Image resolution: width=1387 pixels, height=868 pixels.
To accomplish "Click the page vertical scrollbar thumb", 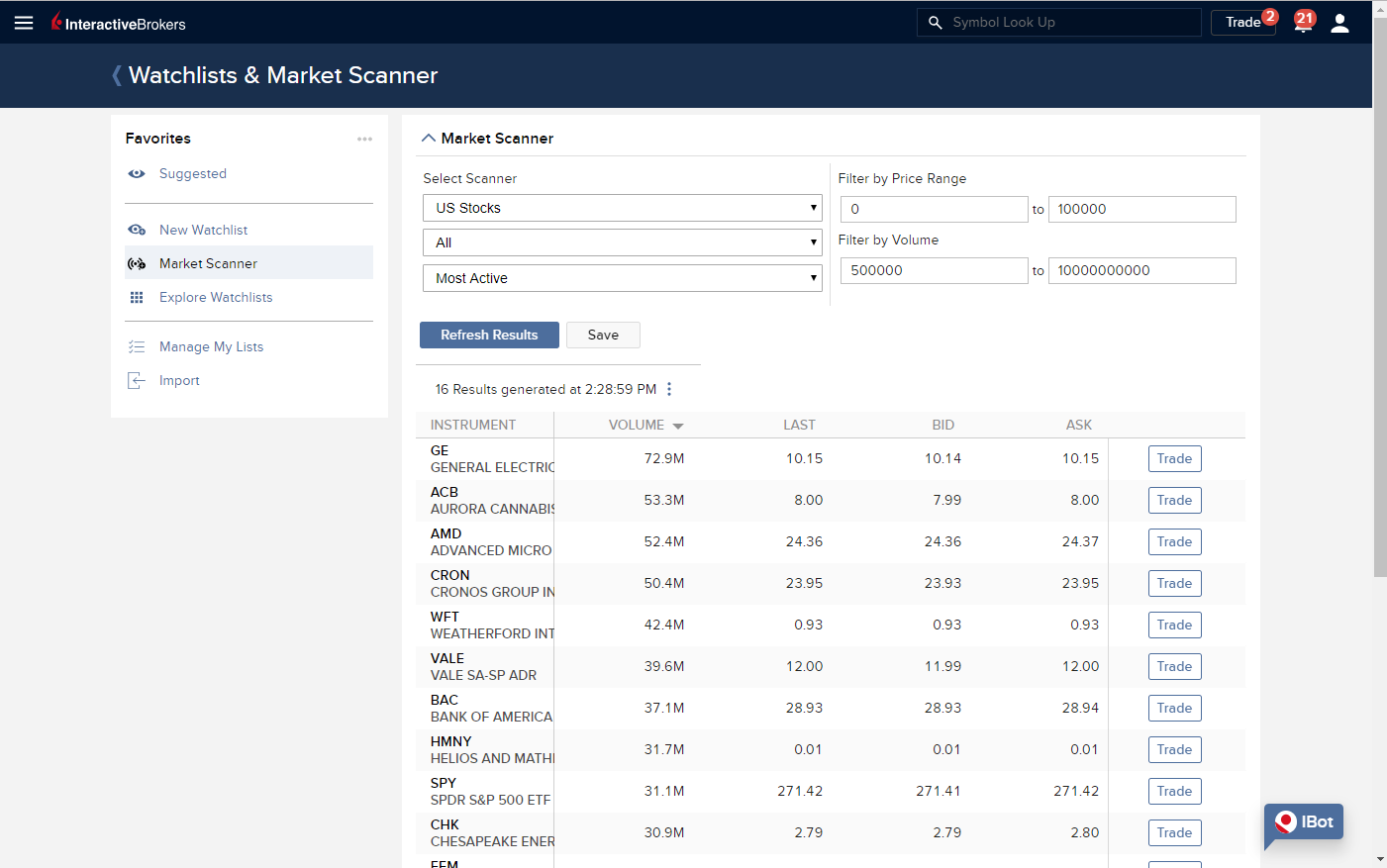I will click(1380, 297).
